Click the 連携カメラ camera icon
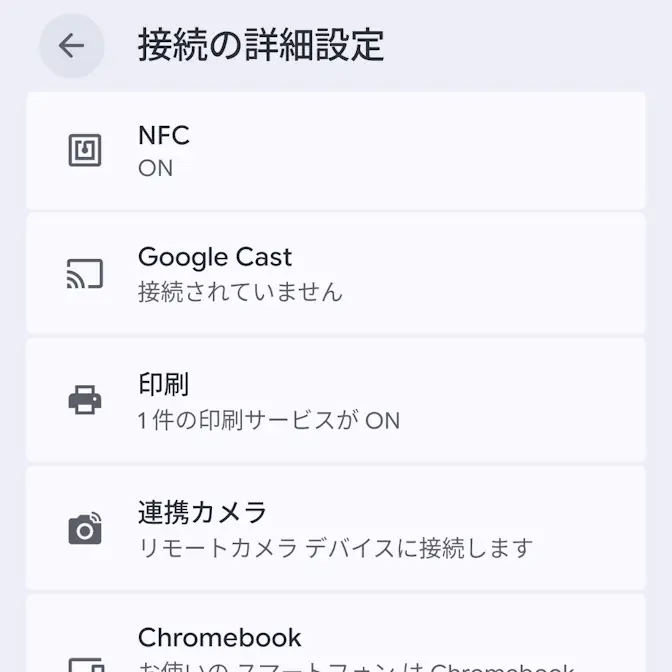Screen dimensions: 672x672 point(85,528)
